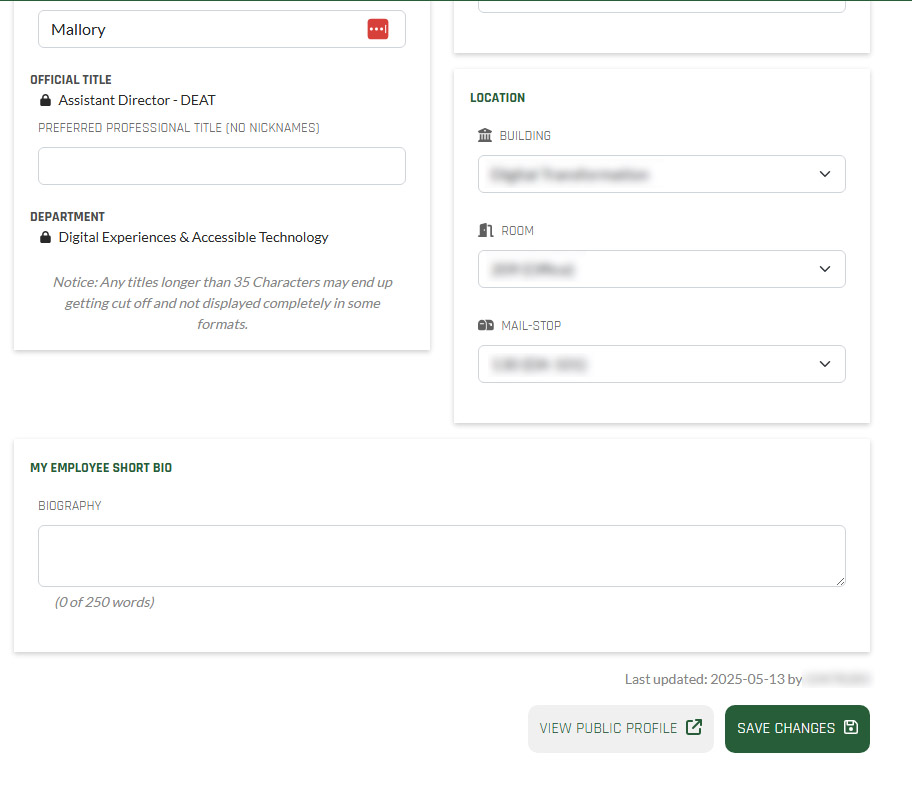
Task: Click the mailbox icon next to MAIL-STOP
Action: [486, 325]
